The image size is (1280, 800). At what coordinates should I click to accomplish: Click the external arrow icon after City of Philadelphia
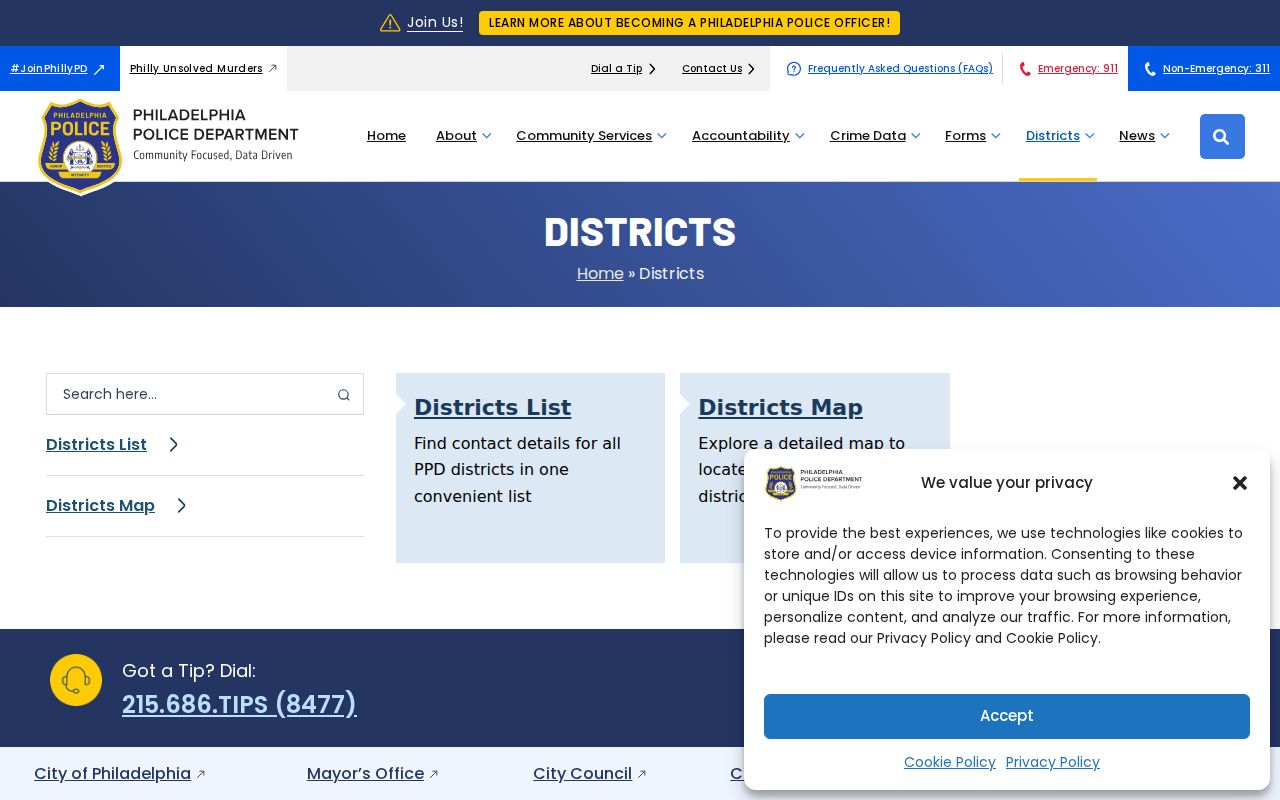coord(201,774)
